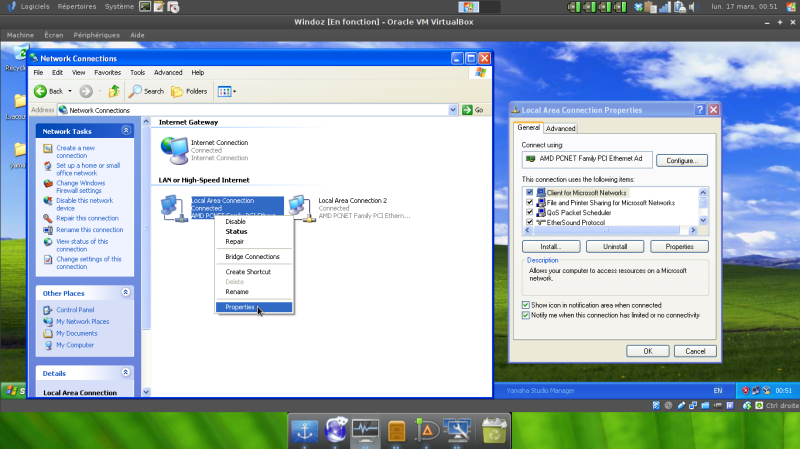Click the Help question mark in Properties dialog
Viewport: 800px width, 449px height.
[700, 110]
